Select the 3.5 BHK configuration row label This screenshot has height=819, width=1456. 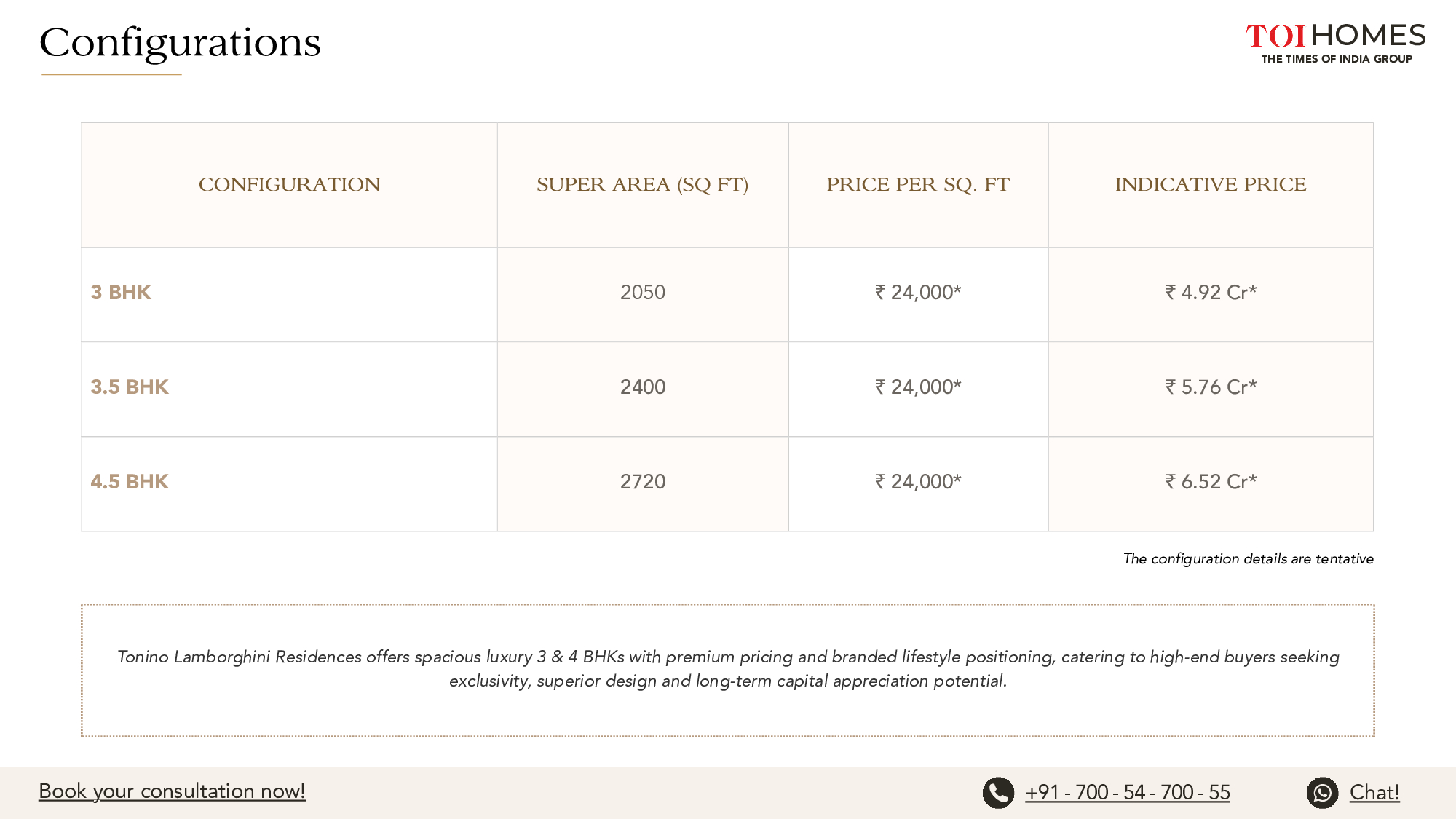(130, 387)
